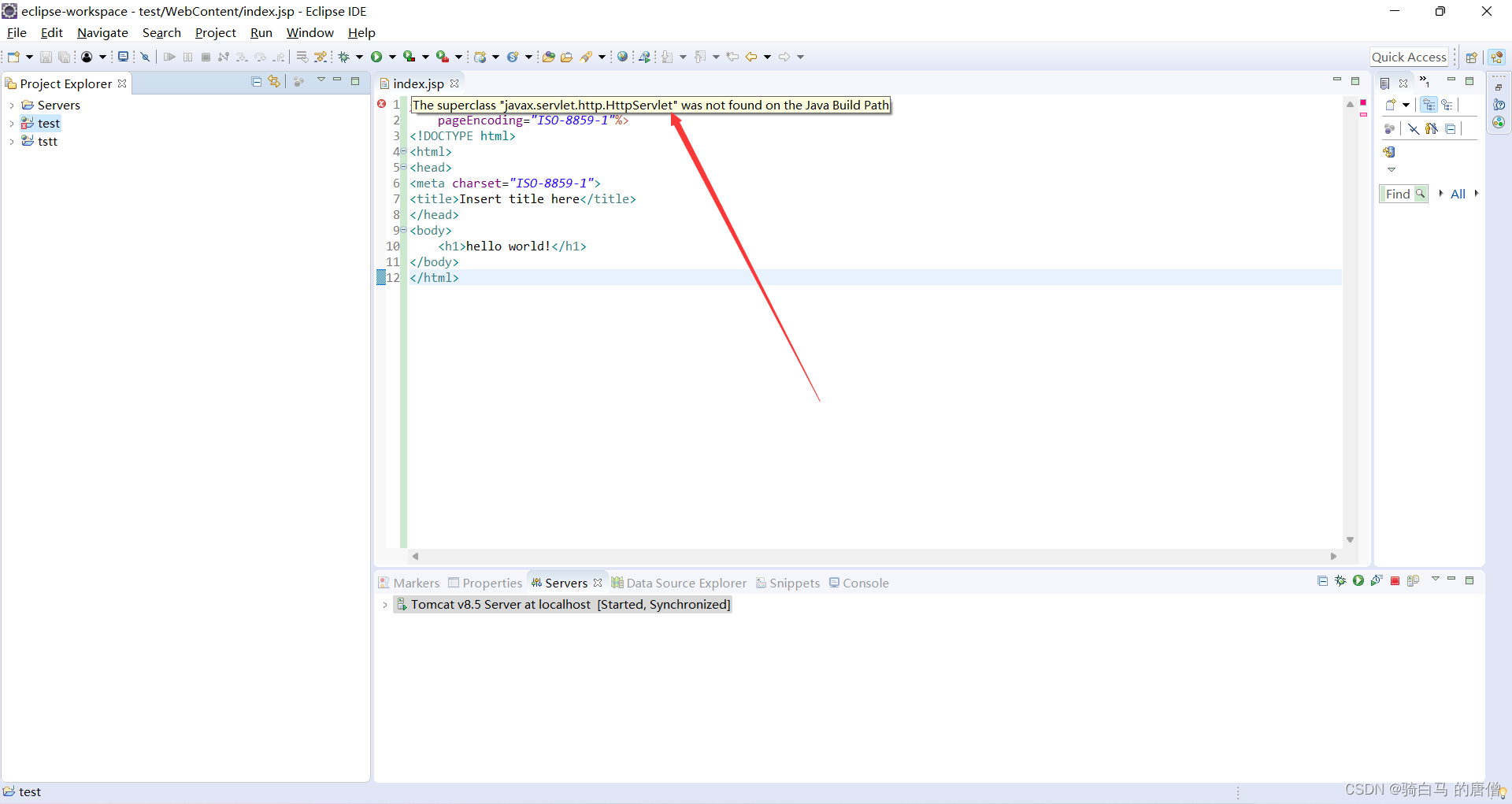Open the Window menu
Screen dimensions: 1512x804
(309, 32)
